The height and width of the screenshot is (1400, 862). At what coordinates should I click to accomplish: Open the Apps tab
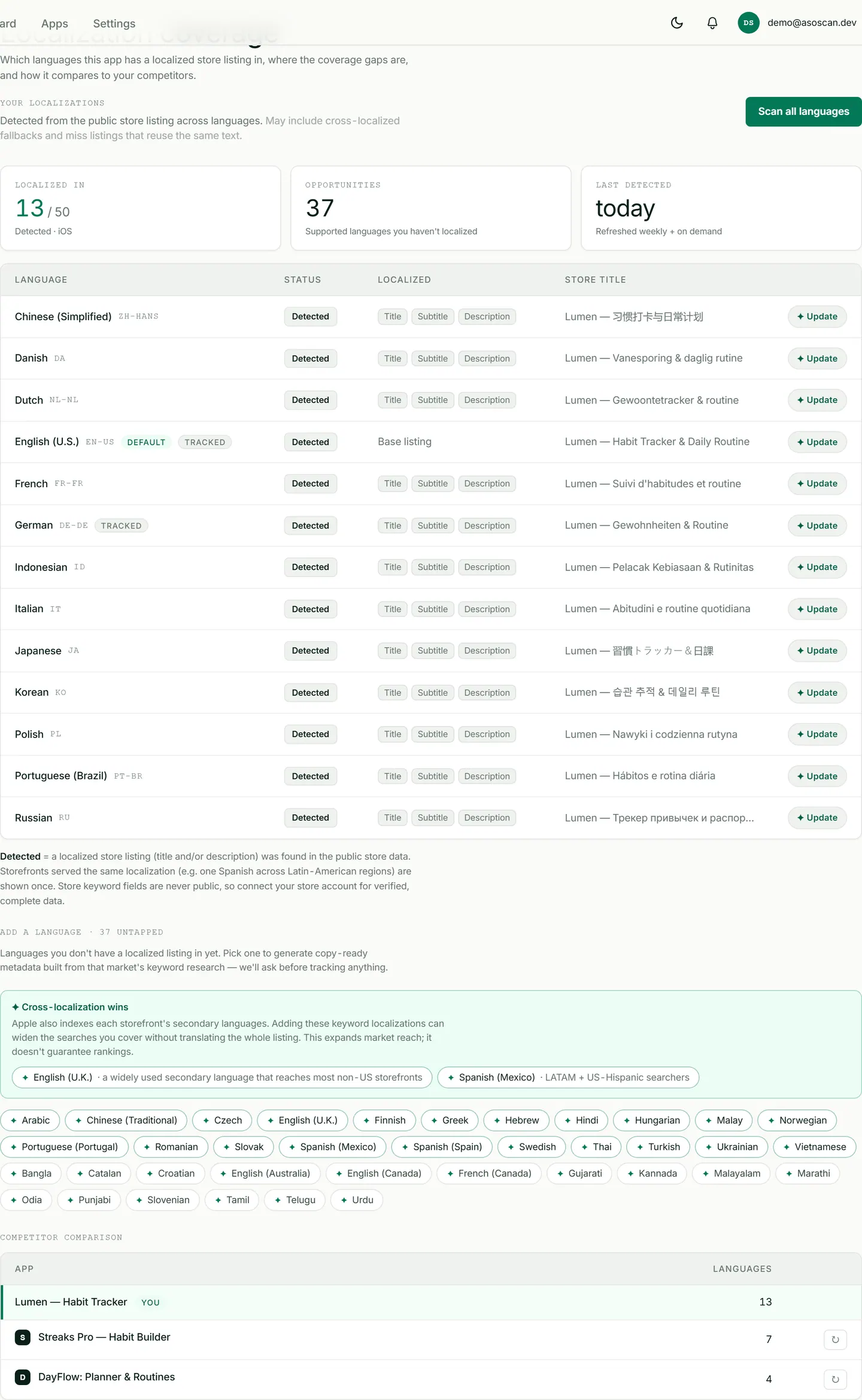(x=54, y=23)
